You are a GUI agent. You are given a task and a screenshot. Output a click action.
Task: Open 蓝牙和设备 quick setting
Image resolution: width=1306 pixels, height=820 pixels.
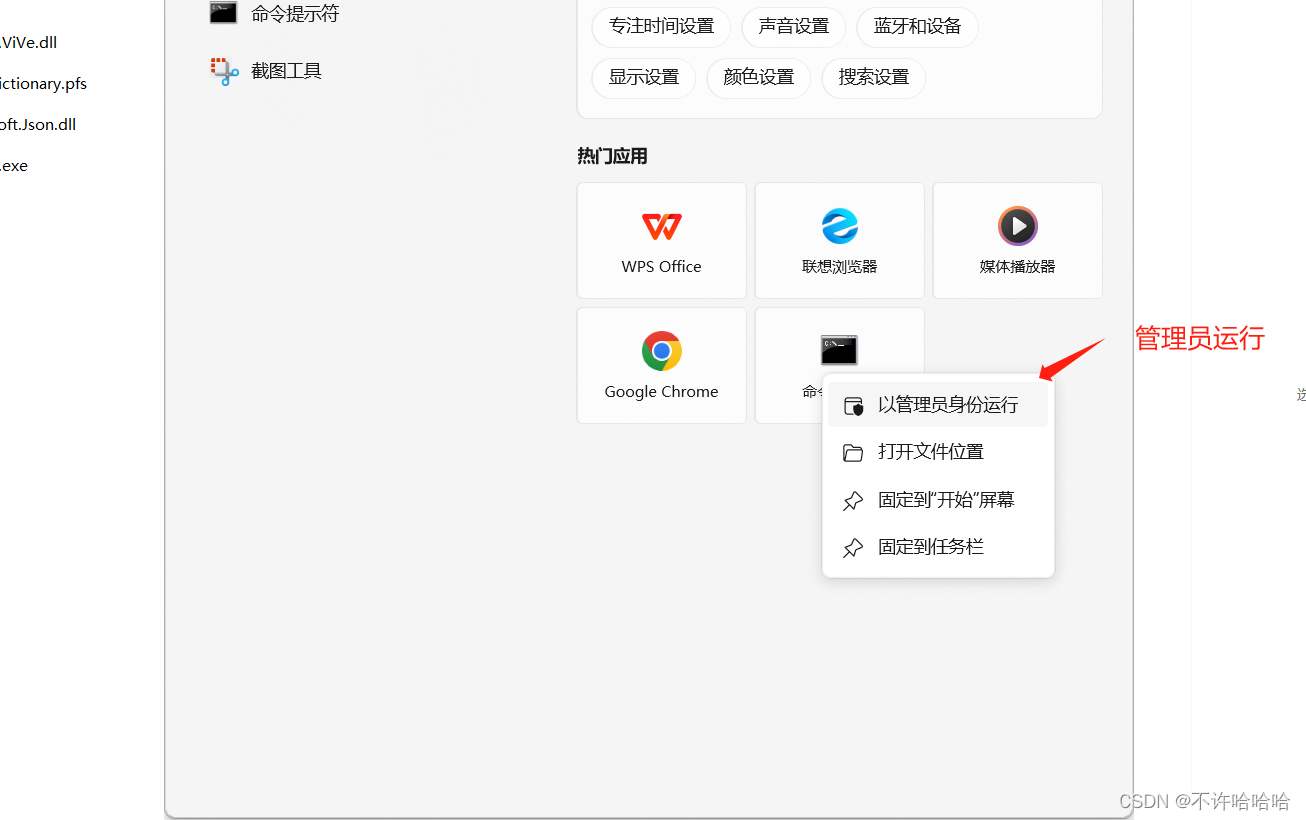[x=918, y=27]
